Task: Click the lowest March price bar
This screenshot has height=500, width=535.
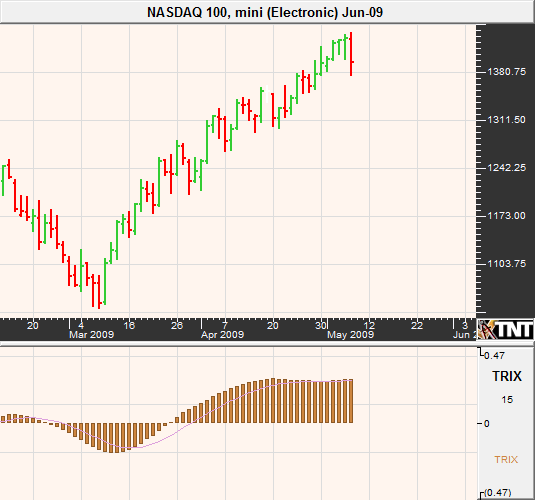Action: (x=99, y=292)
